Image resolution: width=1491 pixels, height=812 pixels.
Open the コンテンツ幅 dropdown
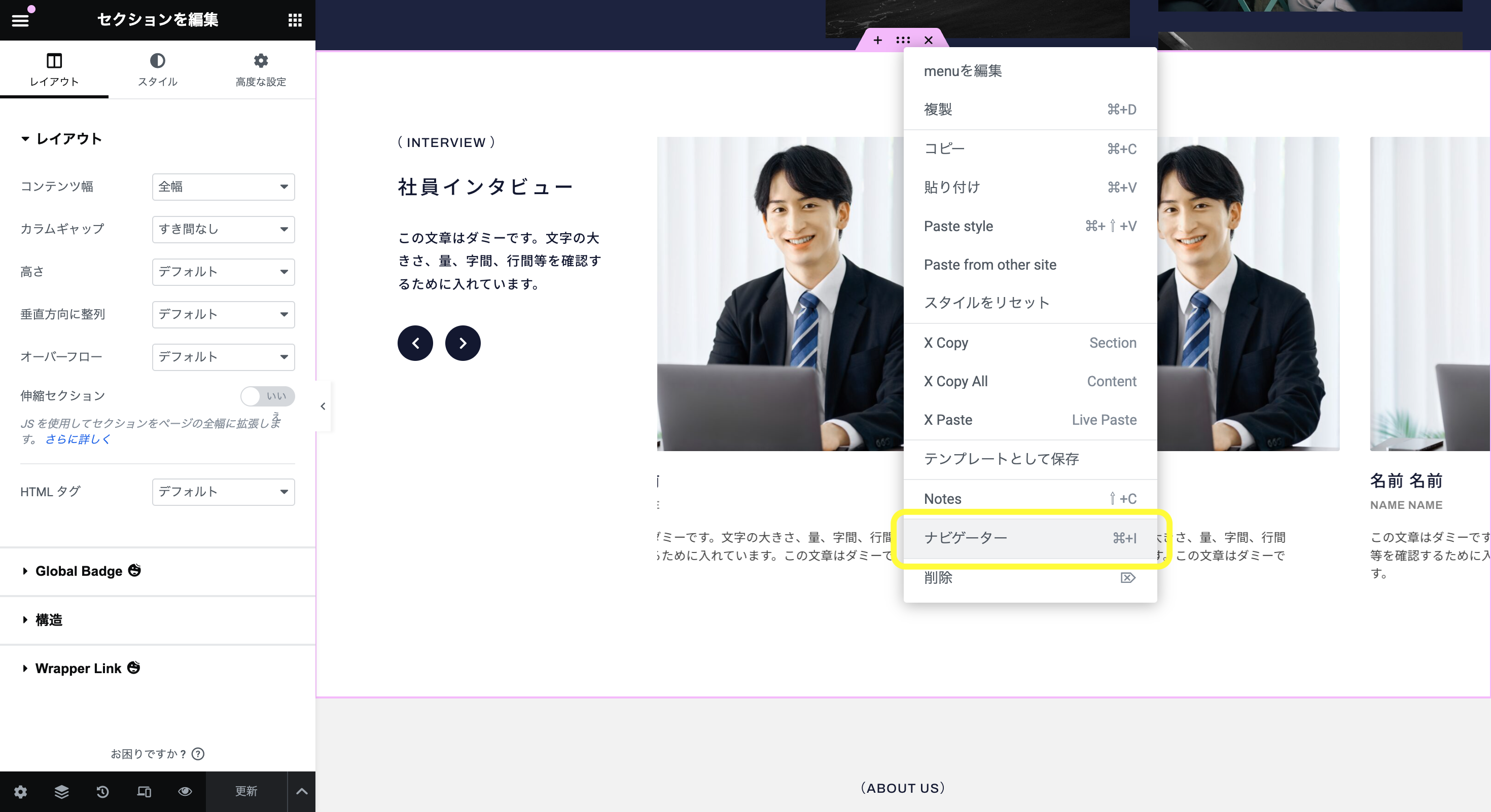(x=224, y=187)
